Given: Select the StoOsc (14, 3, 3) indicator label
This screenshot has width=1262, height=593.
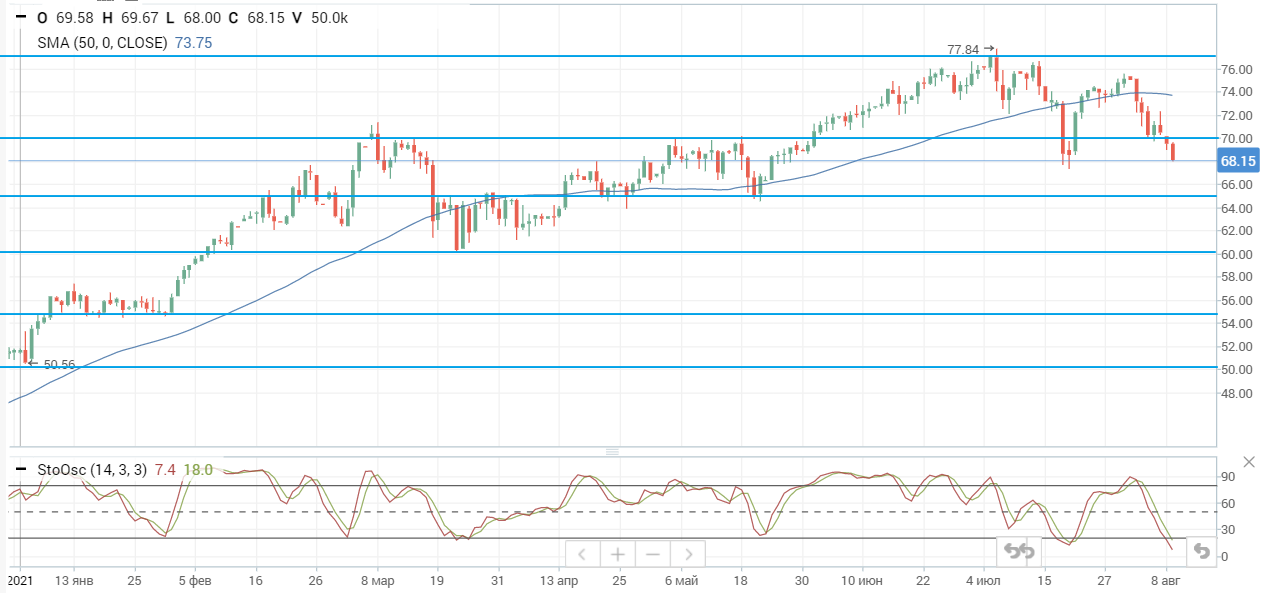Looking at the screenshot, I should click(x=92, y=469).
